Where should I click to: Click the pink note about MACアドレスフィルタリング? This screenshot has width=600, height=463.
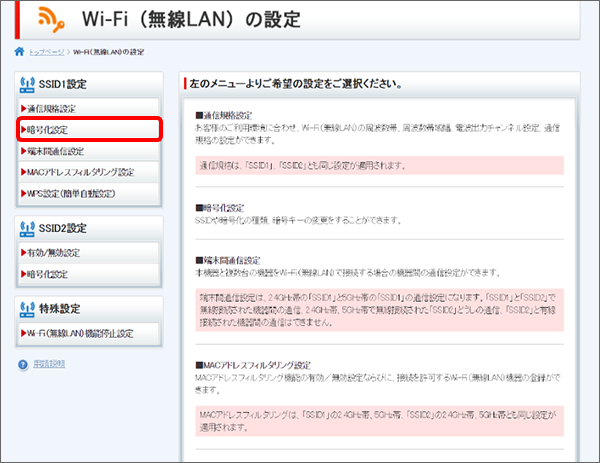[x=380, y=421]
